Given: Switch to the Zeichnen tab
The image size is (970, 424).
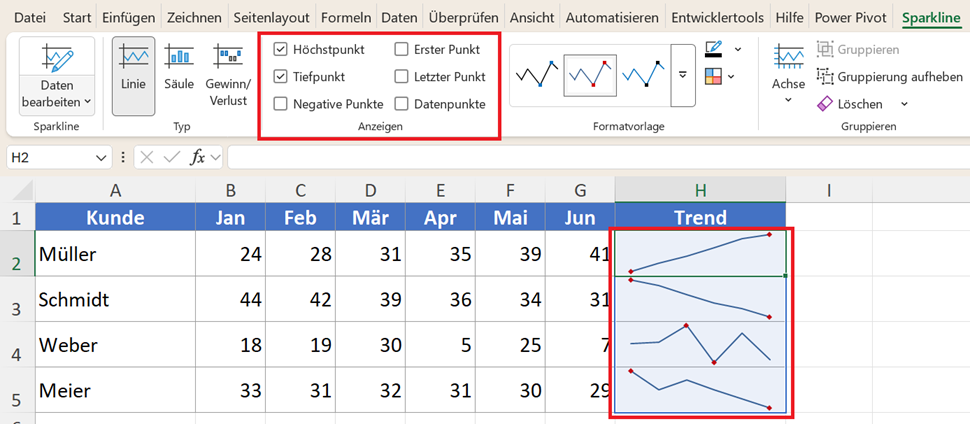Looking at the screenshot, I should (x=194, y=17).
